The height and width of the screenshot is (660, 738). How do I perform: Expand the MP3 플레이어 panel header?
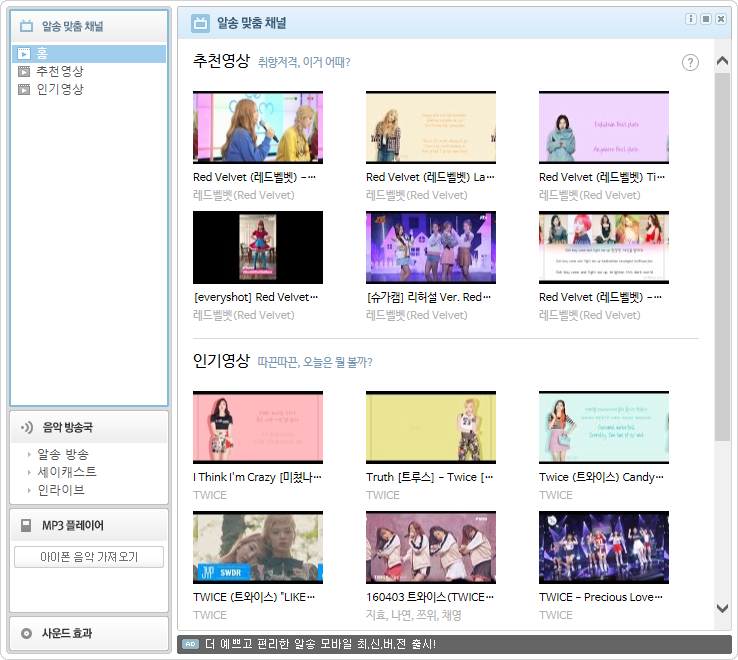[x=89, y=525]
